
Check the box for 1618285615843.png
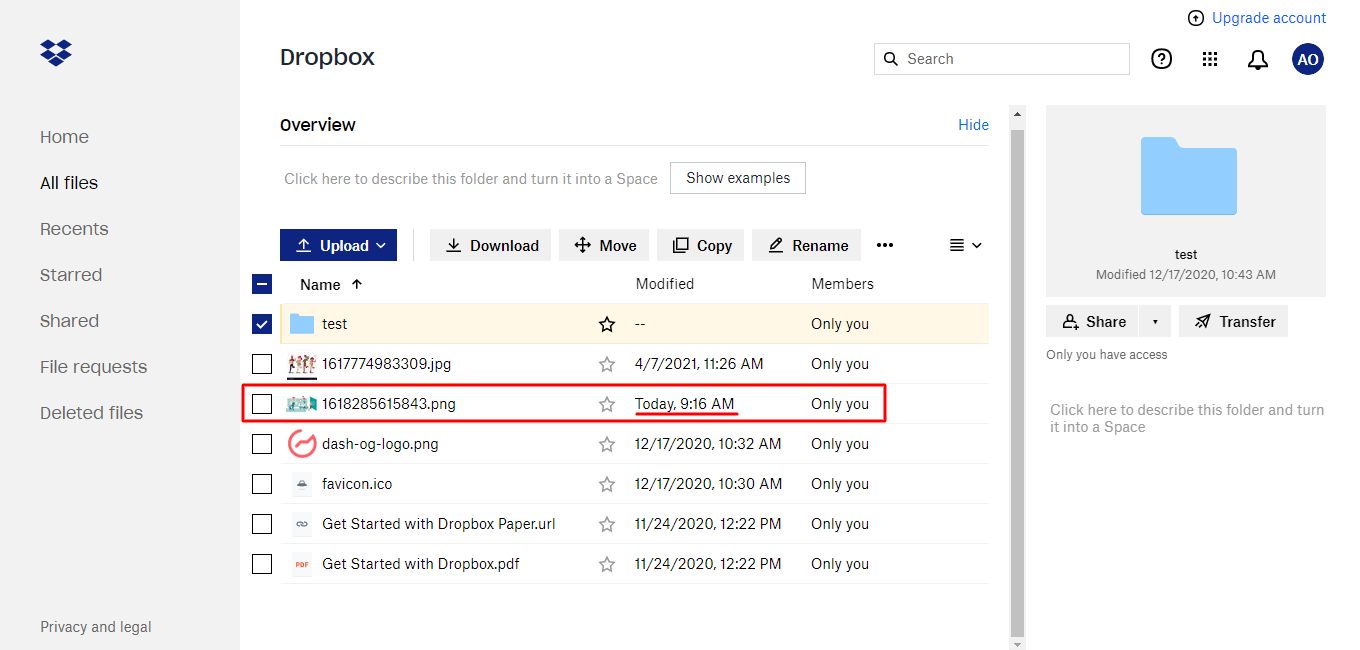[262, 404]
